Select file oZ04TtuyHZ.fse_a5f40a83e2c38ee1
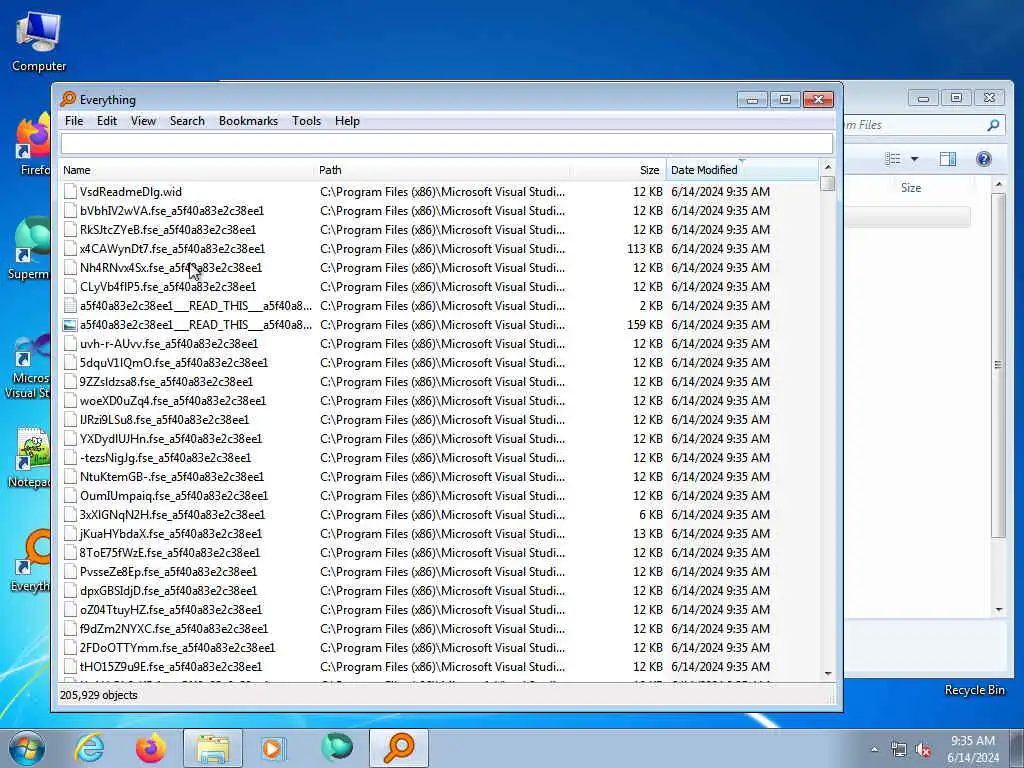This screenshot has height=768, width=1024. 171,609
